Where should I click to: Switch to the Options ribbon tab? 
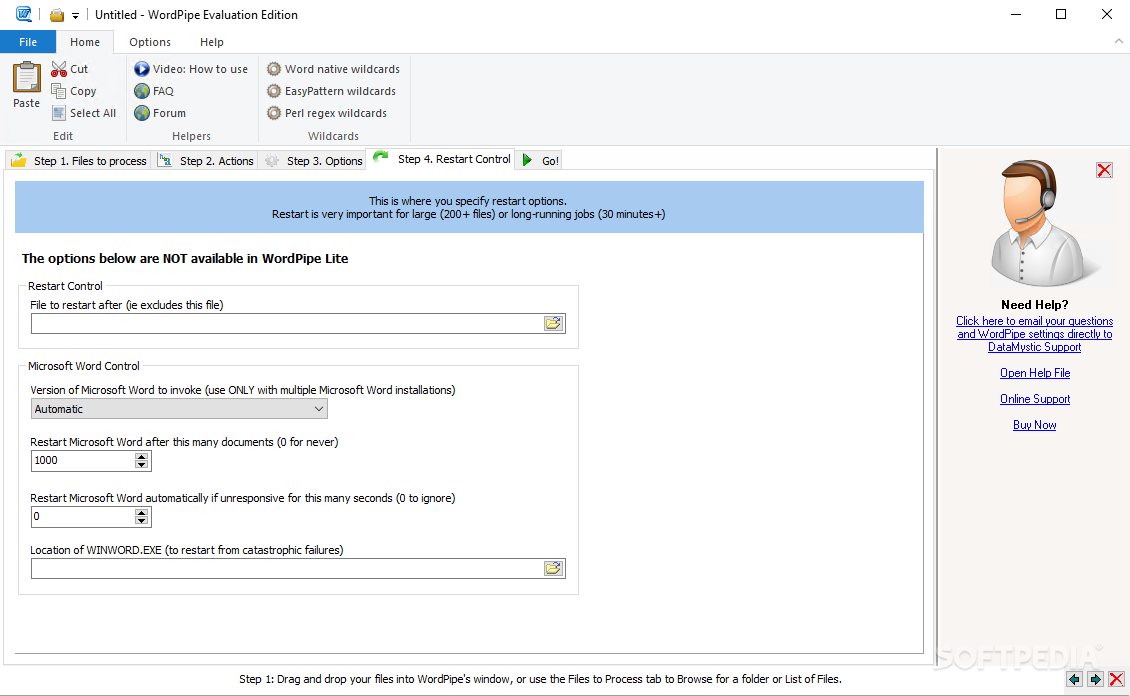pyautogui.click(x=150, y=42)
